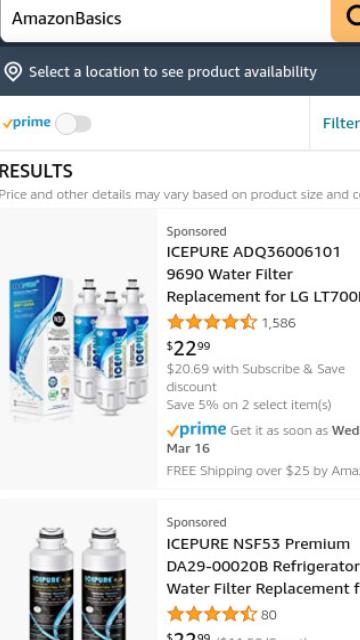
Task: Click the Sponsored label on second result
Action: click(x=196, y=522)
